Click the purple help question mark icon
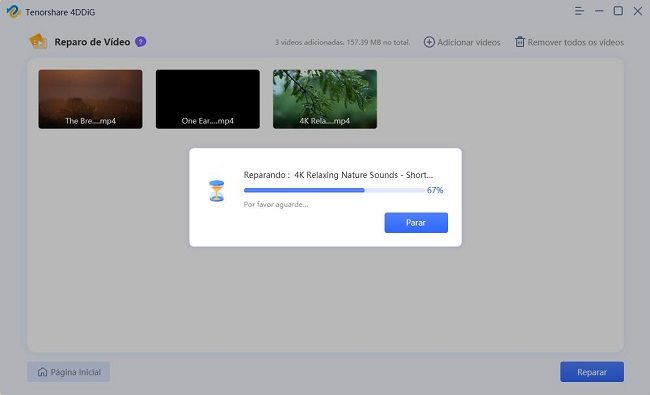This screenshot has width=650, height=395. tap(141, 41)
